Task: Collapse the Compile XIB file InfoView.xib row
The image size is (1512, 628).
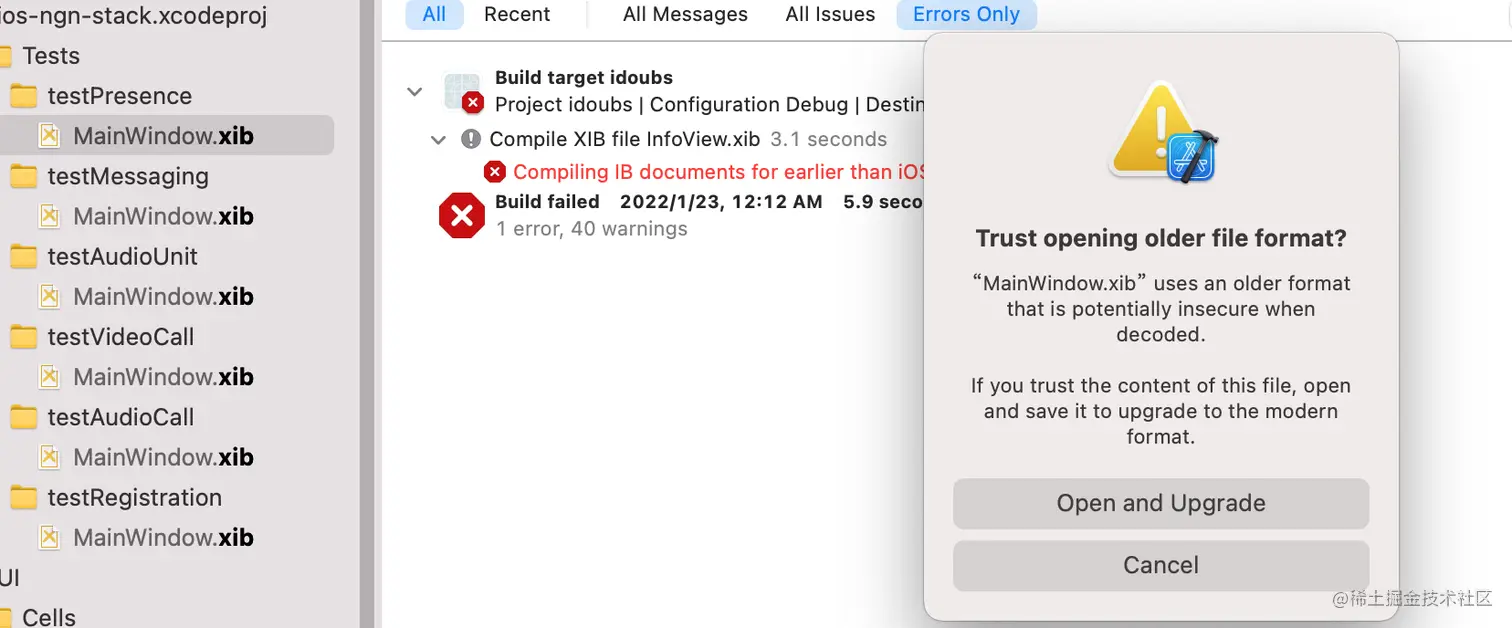Action: click(x=438, y=140)
